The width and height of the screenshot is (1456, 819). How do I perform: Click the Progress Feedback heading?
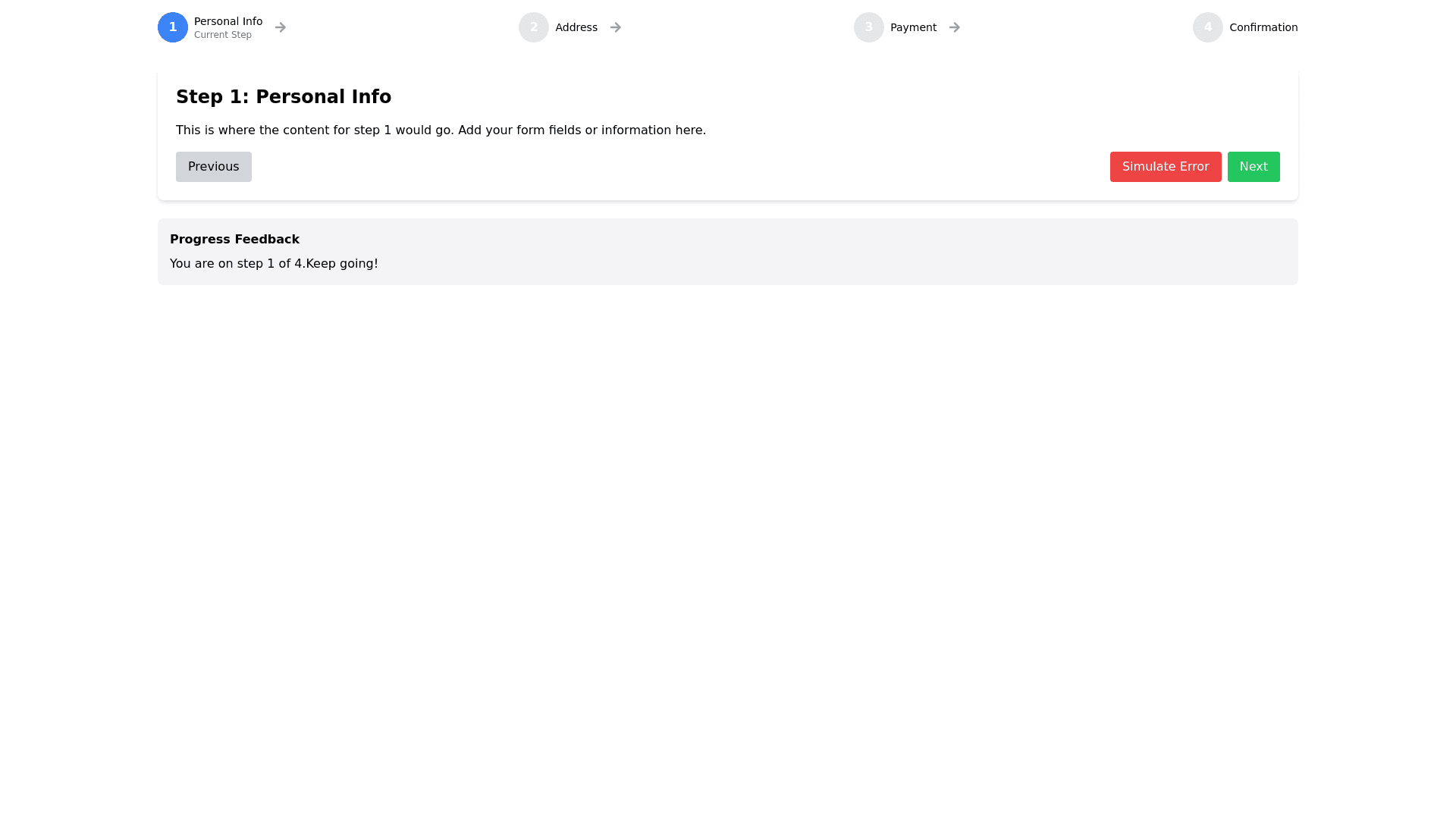[x=234, y=240]
